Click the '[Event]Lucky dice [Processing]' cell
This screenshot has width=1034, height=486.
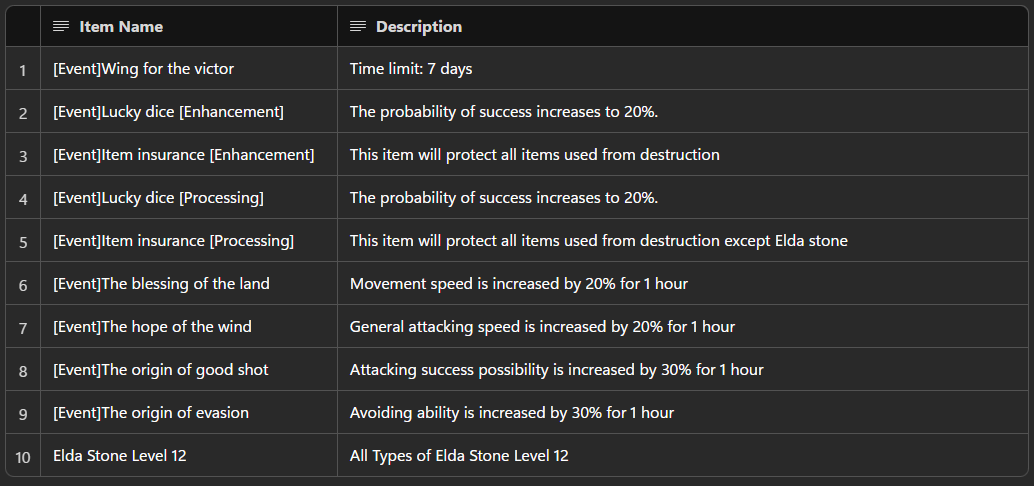click(x=189, y=197)
